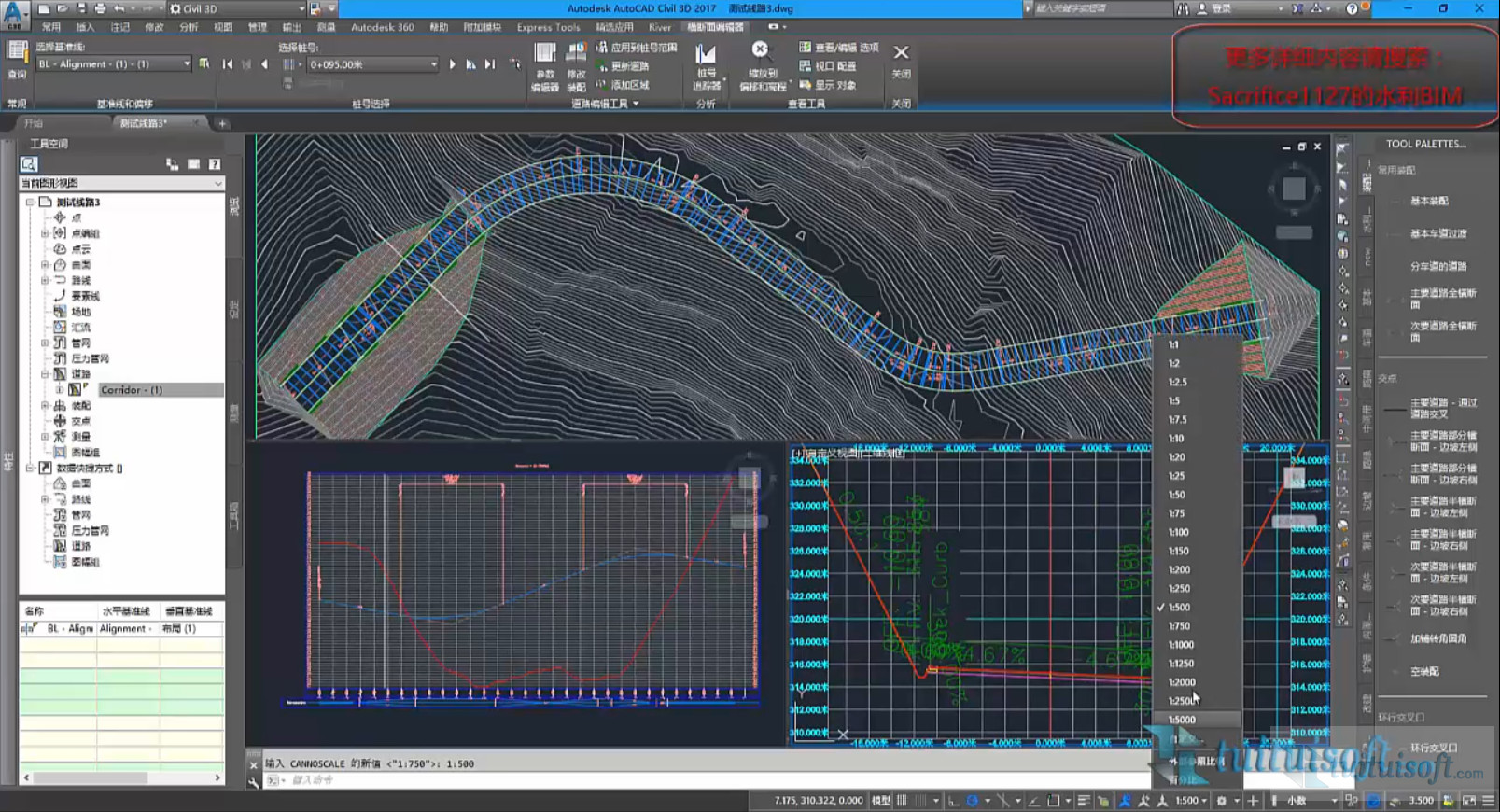The width and height of the screenshot is (1500, 812).
Task: Go to the first station arrow
Action: click(x=228, y=64)
